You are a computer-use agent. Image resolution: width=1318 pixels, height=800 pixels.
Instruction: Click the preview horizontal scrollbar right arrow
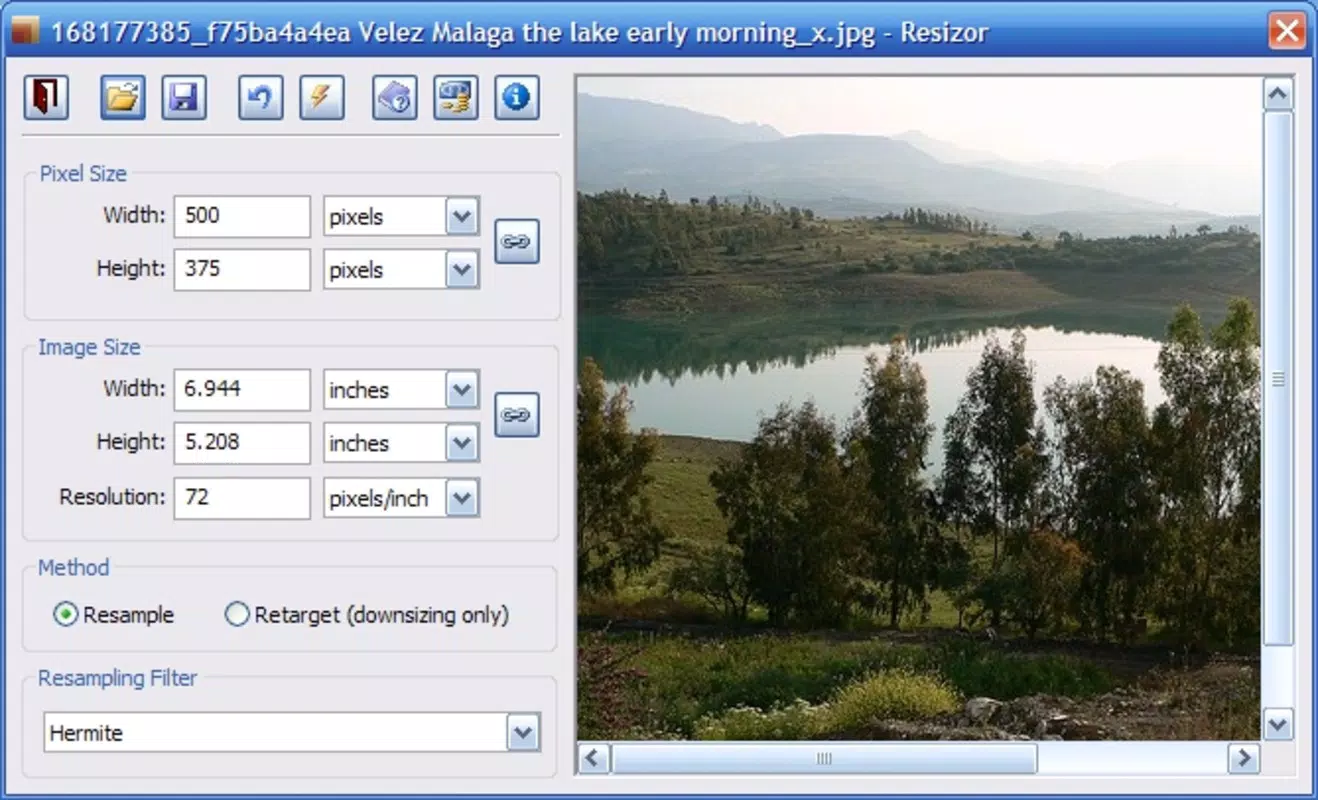tap(1243, 758)
